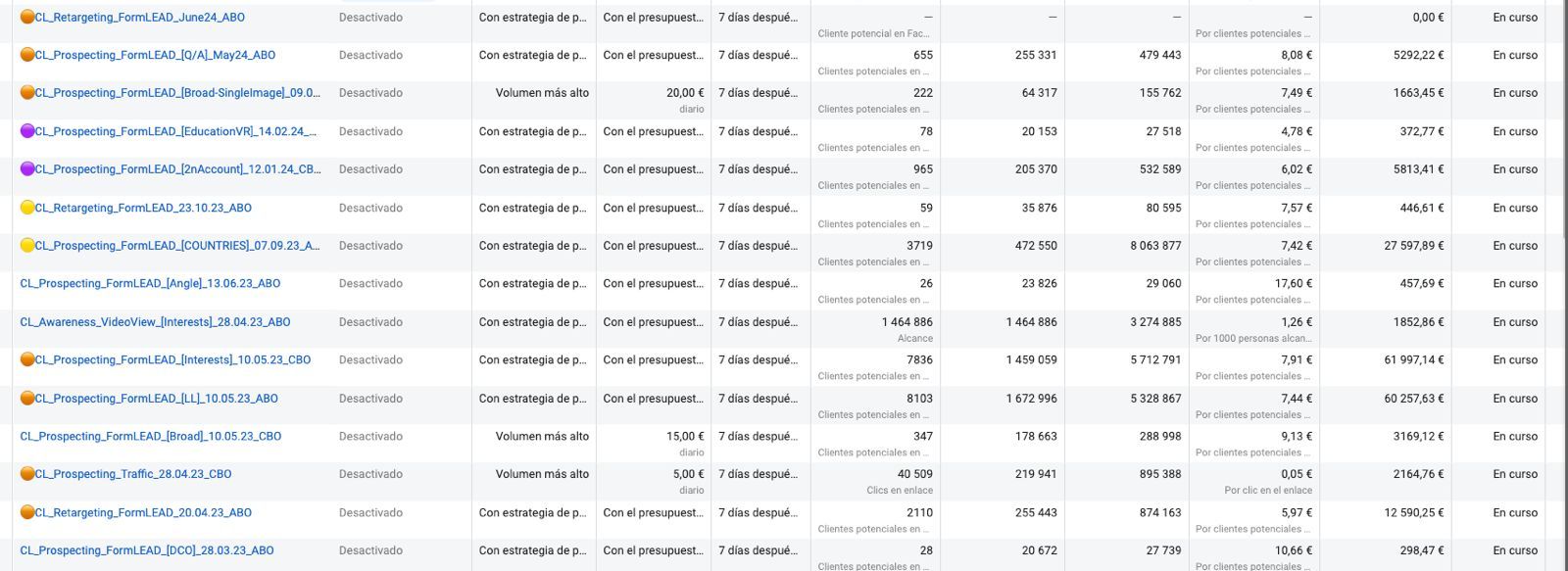Click the purple circle beside the [2nAccount] campaign
Image resolution: width=1568 pixels, height=571 pixels.
point(27,169)
